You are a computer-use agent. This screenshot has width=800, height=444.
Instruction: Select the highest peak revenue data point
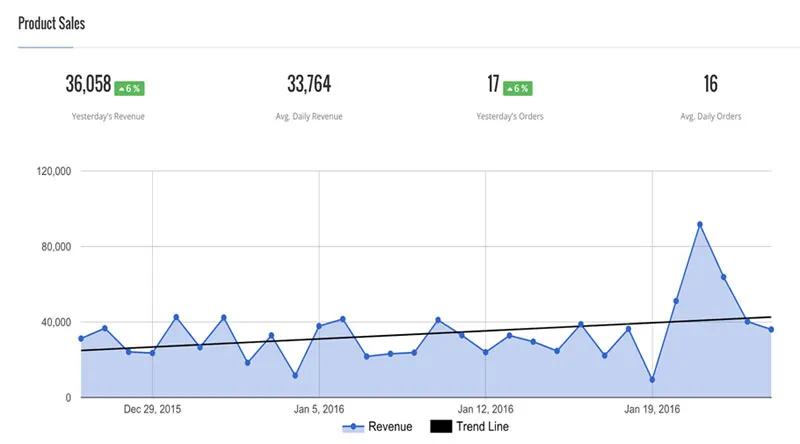700,224
